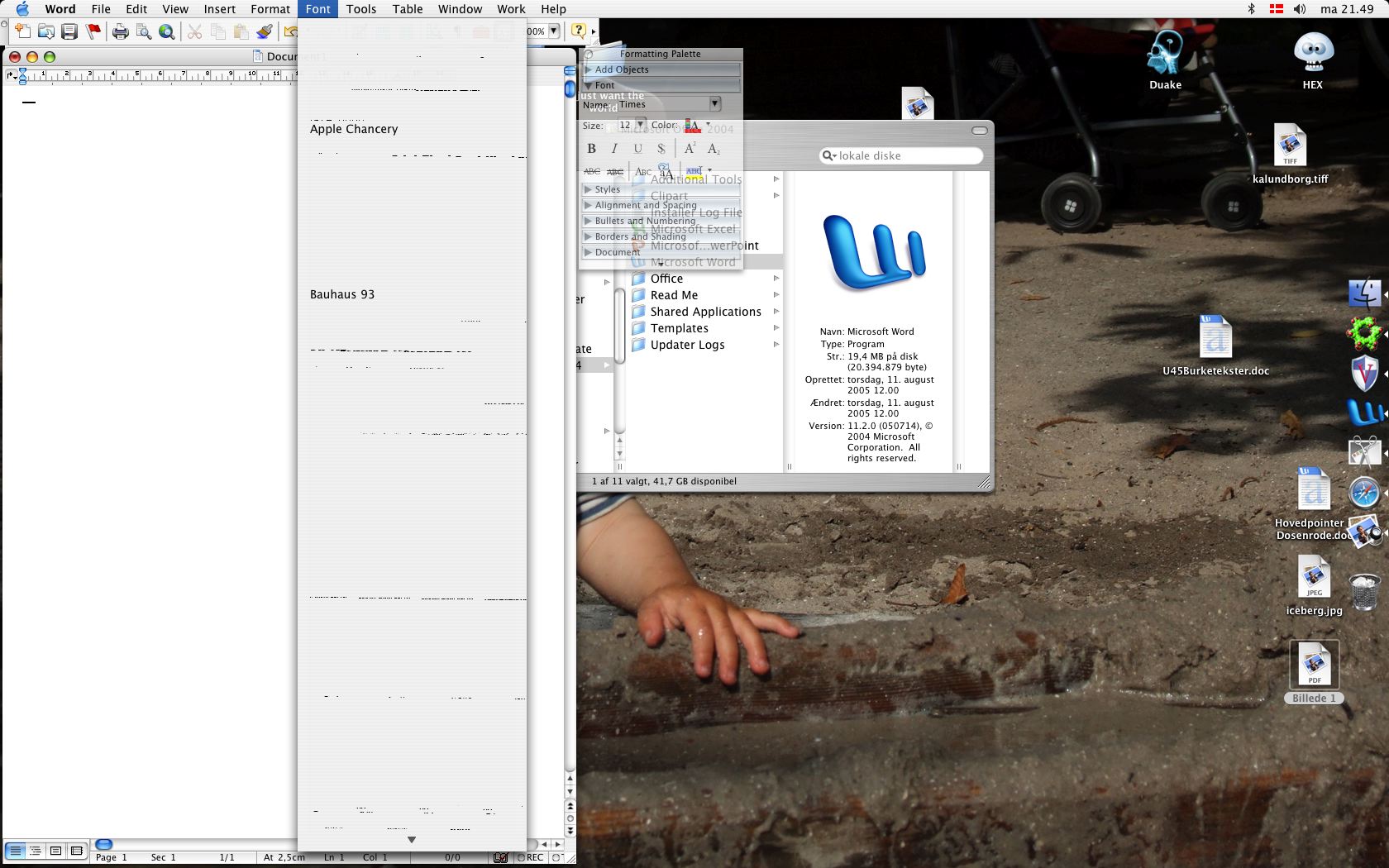The image size is (1389, 868).
Task: Toggle single Strikethrough in the Formatting Palette
Action: [592, 171]
